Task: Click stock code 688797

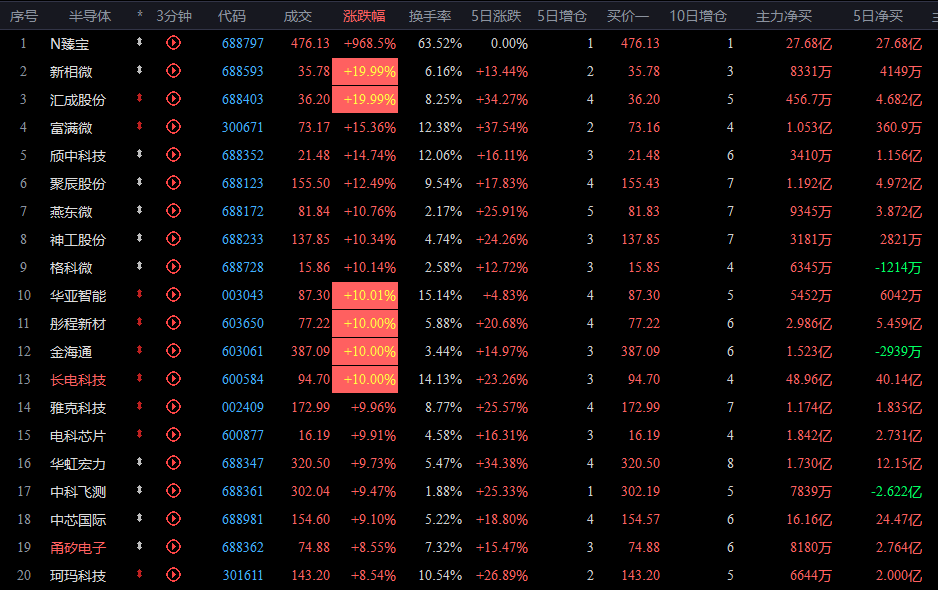Action: click(x=242, y=44)
